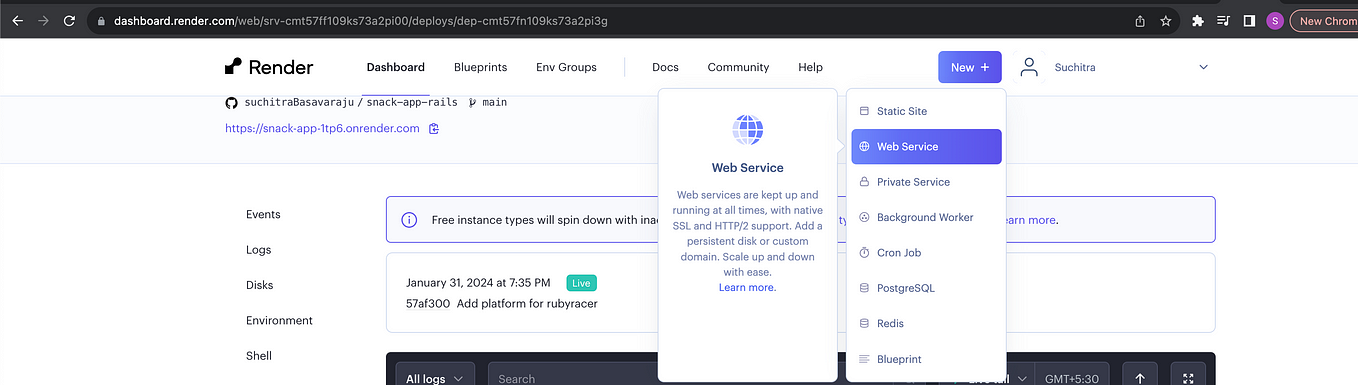The height and width of the screenshot is (385, 1358).
Task: Expand the Suchitra account dropdown
Action: pos(1203,67)
